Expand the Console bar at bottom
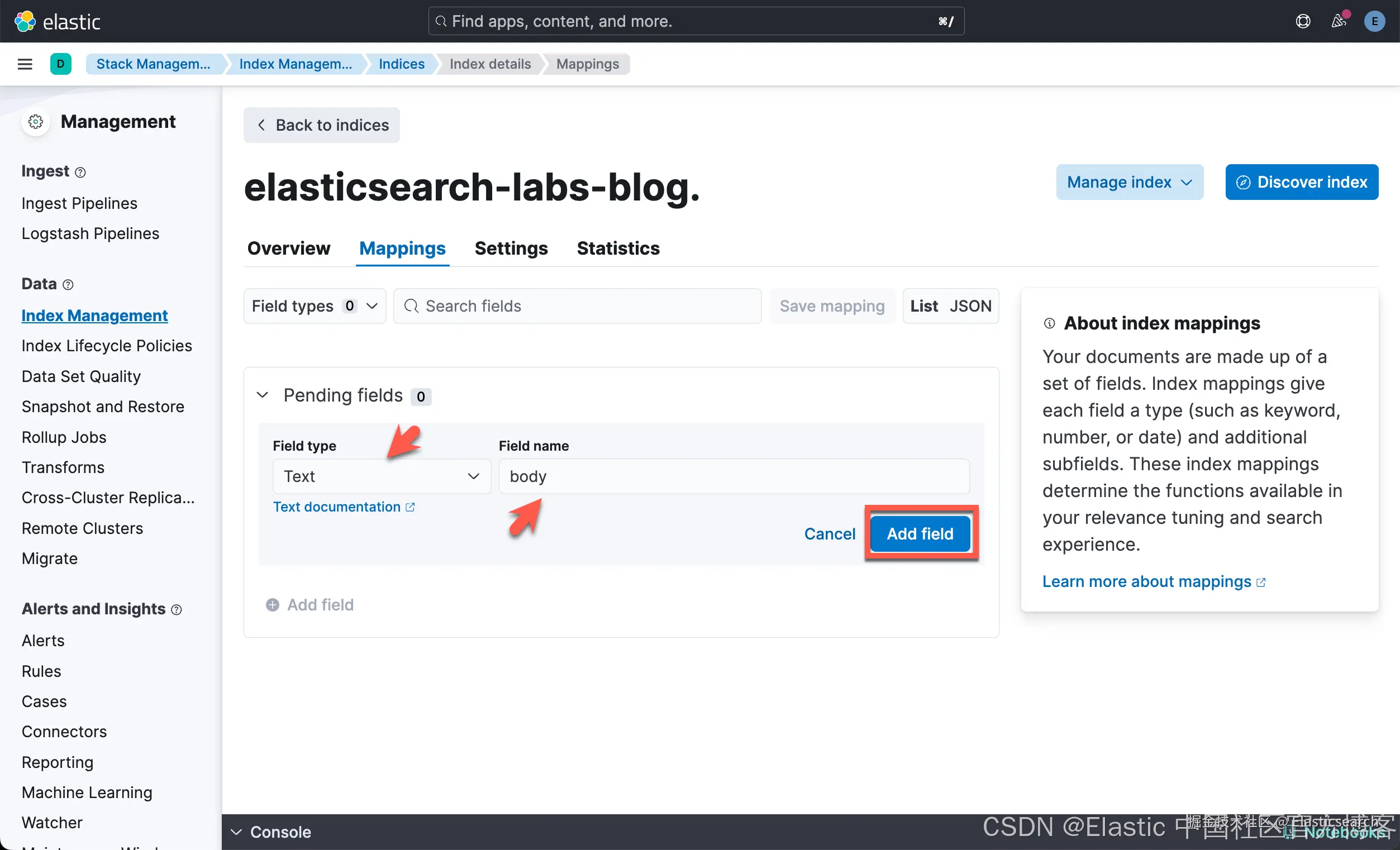This screenshot has height=850, width=1400. pos(272,832)
